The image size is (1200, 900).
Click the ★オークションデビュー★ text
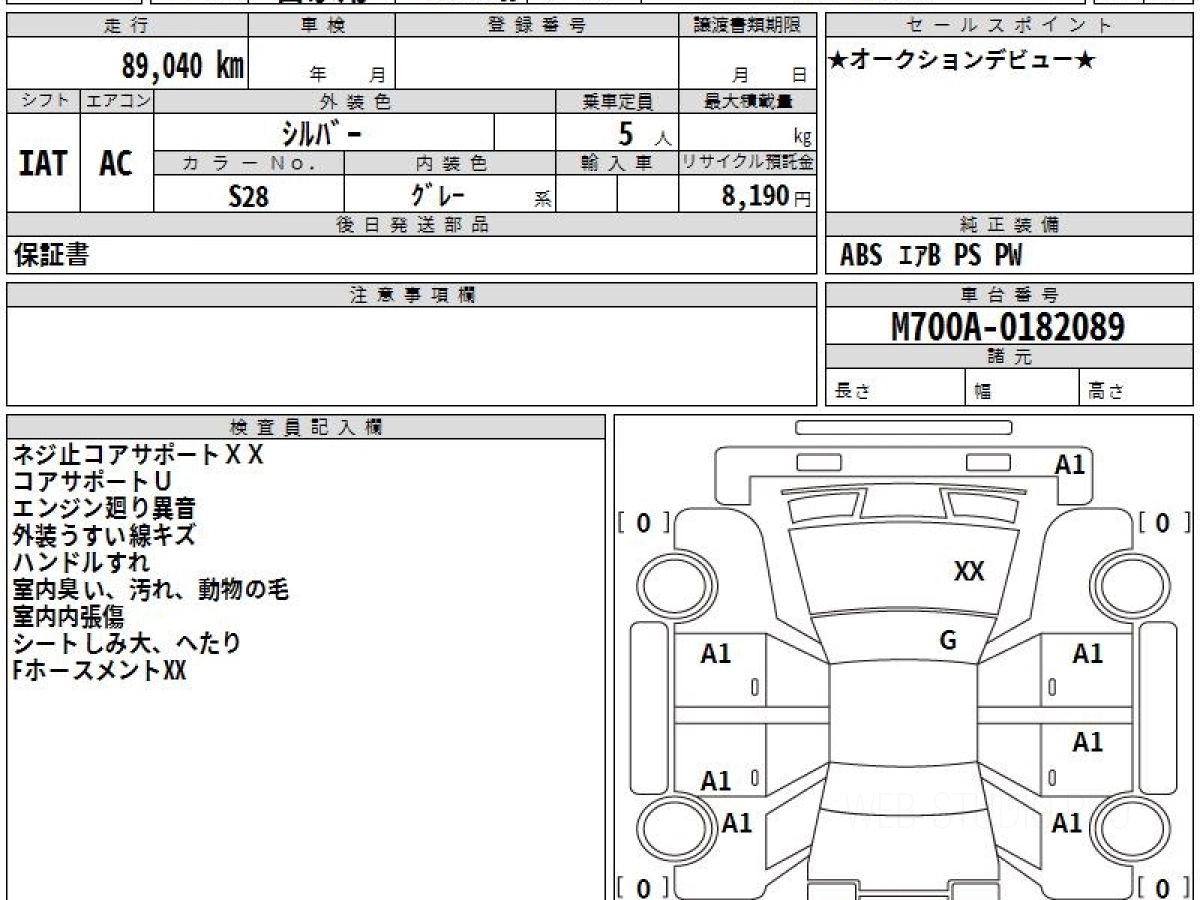[962, 61]
